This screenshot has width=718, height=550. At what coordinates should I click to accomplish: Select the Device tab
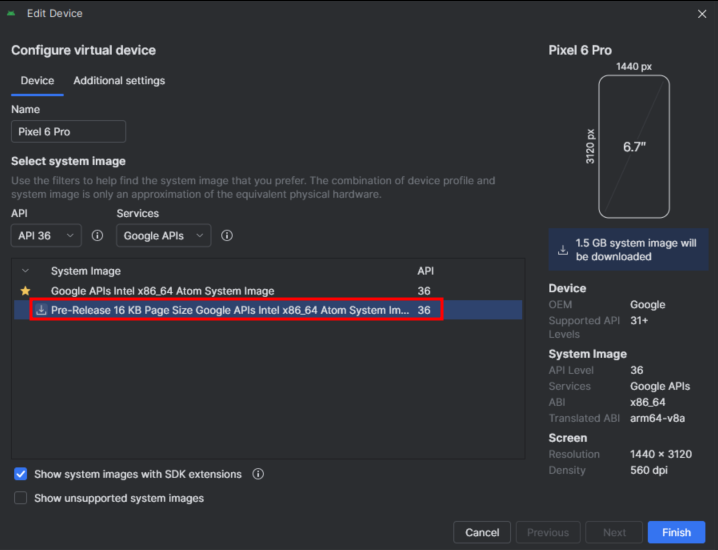point(37,81)
